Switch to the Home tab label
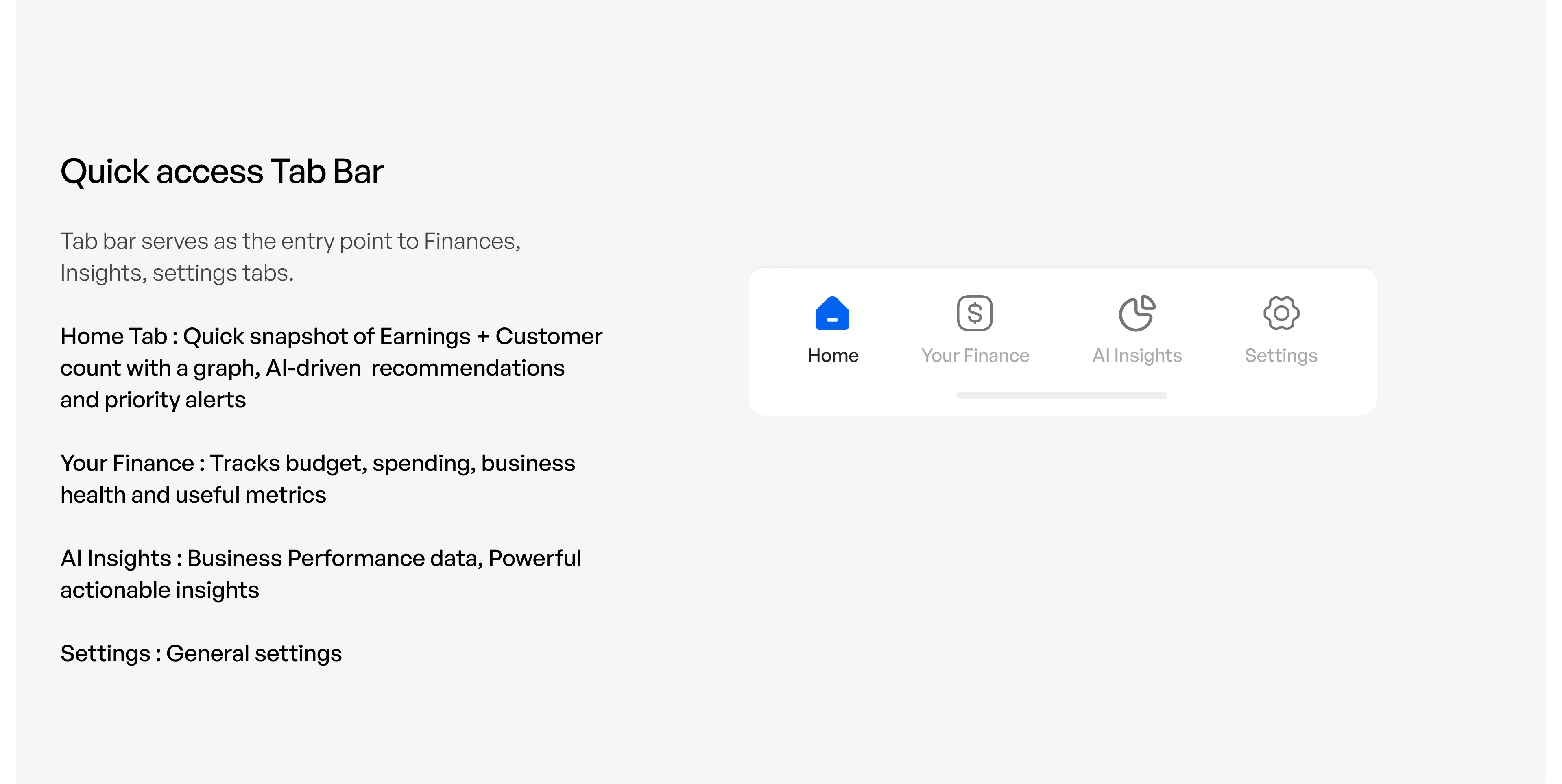This screenshot has width=1562, height=784. tap(833, 355)
